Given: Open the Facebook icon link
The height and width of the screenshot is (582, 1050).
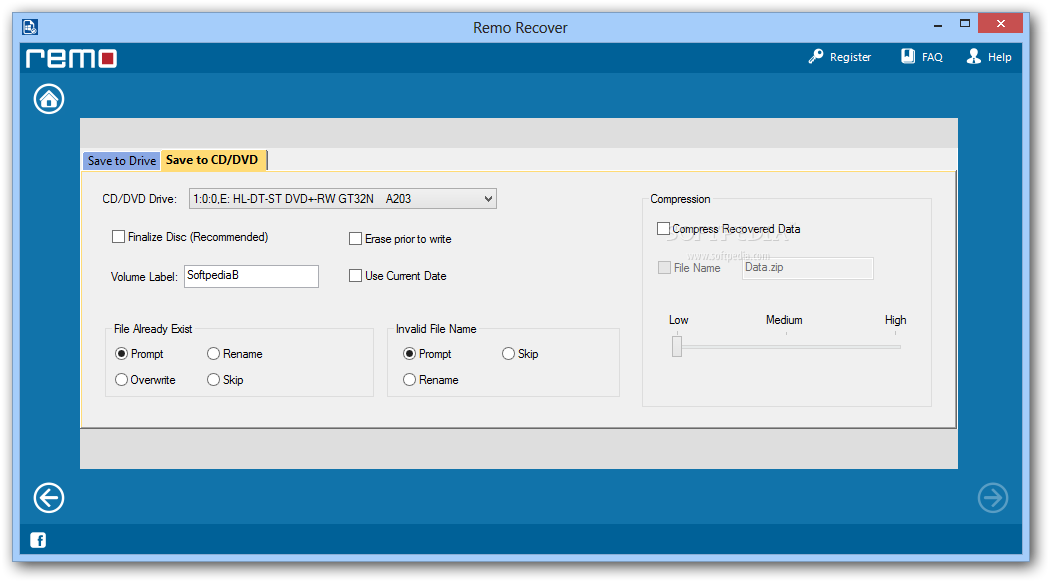Looking at the screenshot, I should click(38, 540).
